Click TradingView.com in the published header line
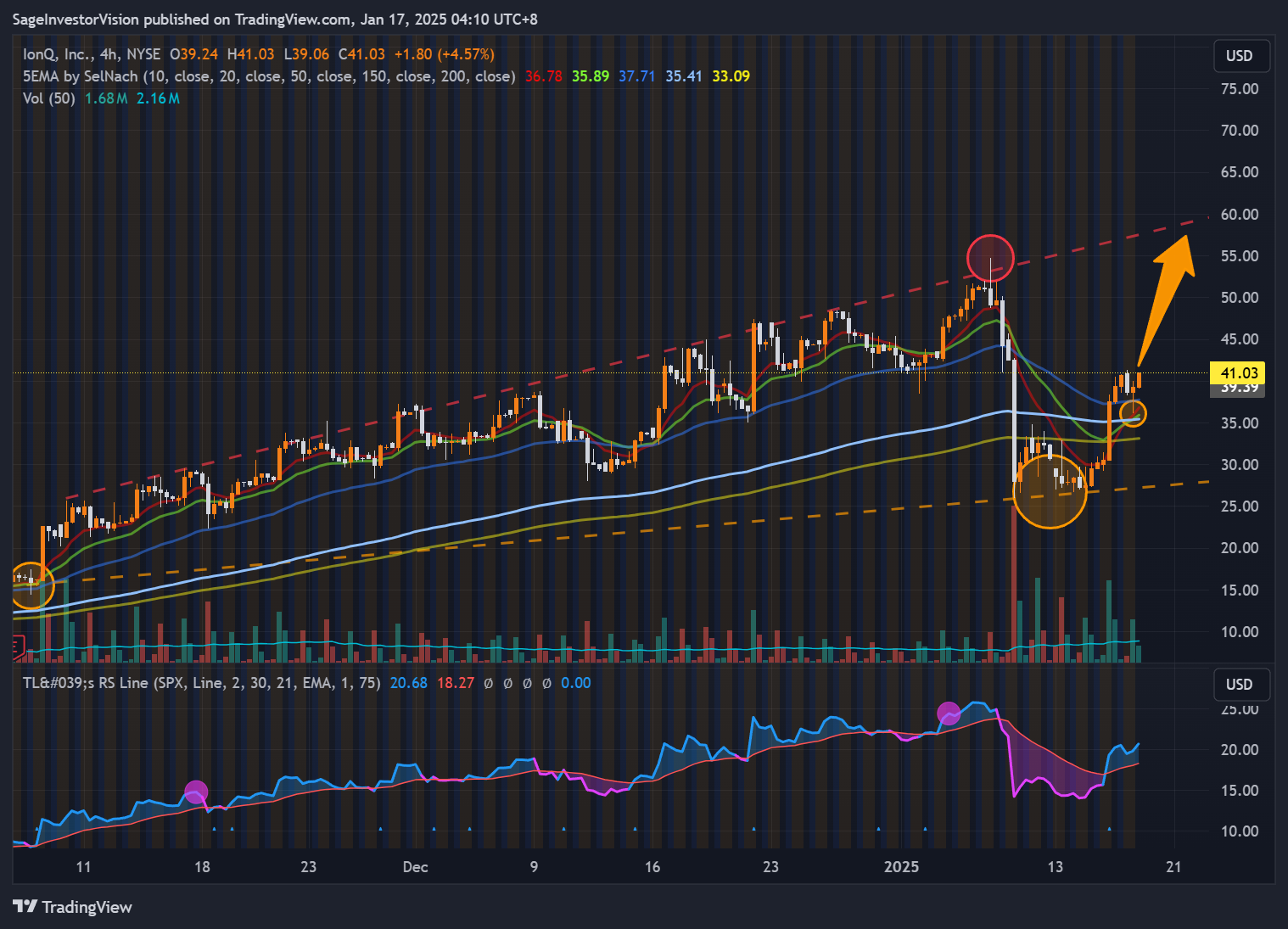The image size is (1288, 929). tap(293, 19)
